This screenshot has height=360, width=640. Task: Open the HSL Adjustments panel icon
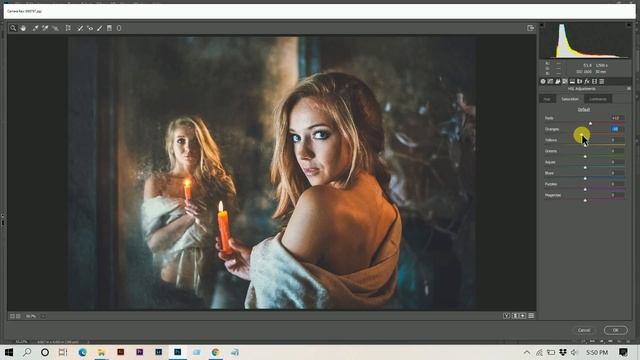click(x=565, y=82)
